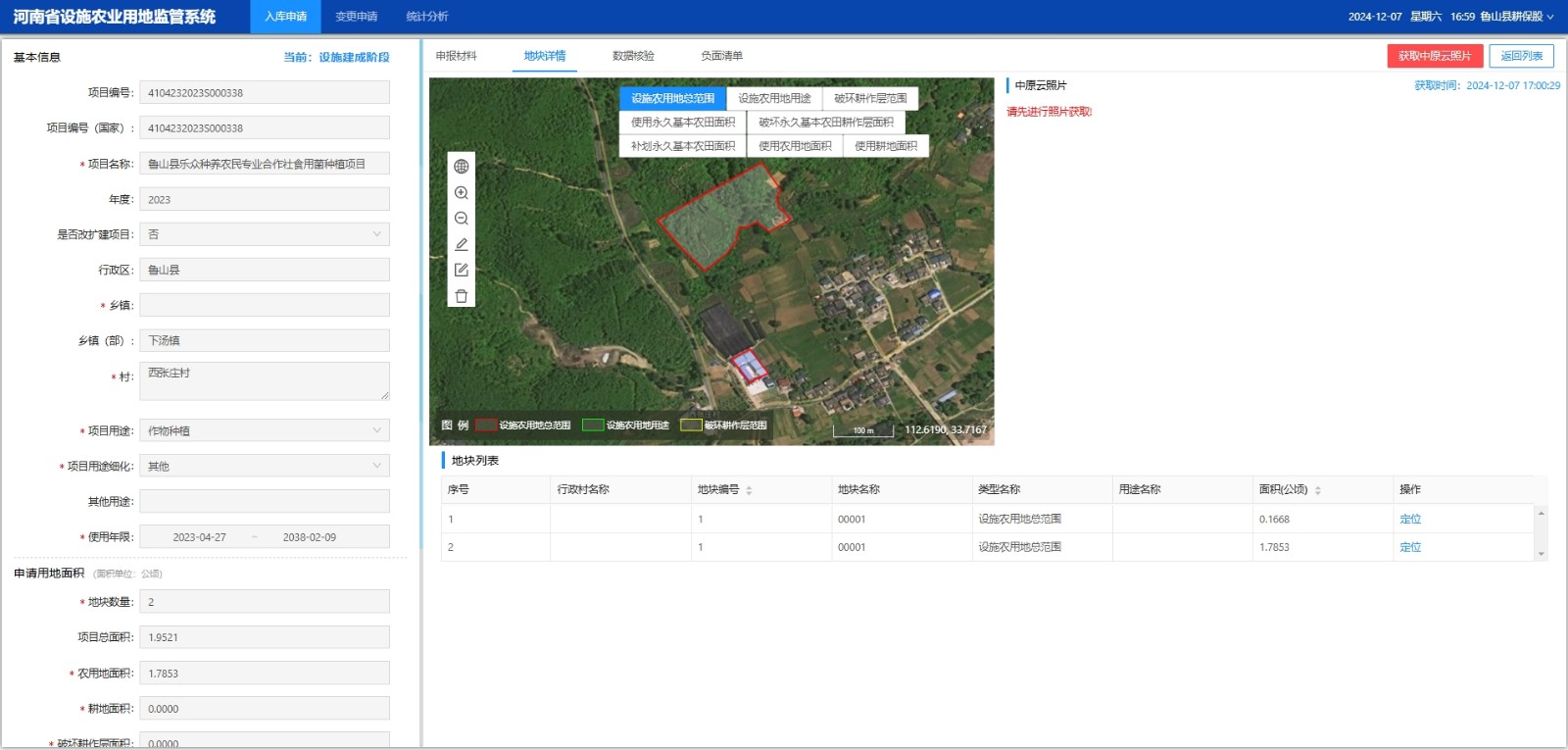The width and height of the screenshot is (1568, 750).
Task: Switch to the 数据核验 tab
Action: (x=633, y=56)
